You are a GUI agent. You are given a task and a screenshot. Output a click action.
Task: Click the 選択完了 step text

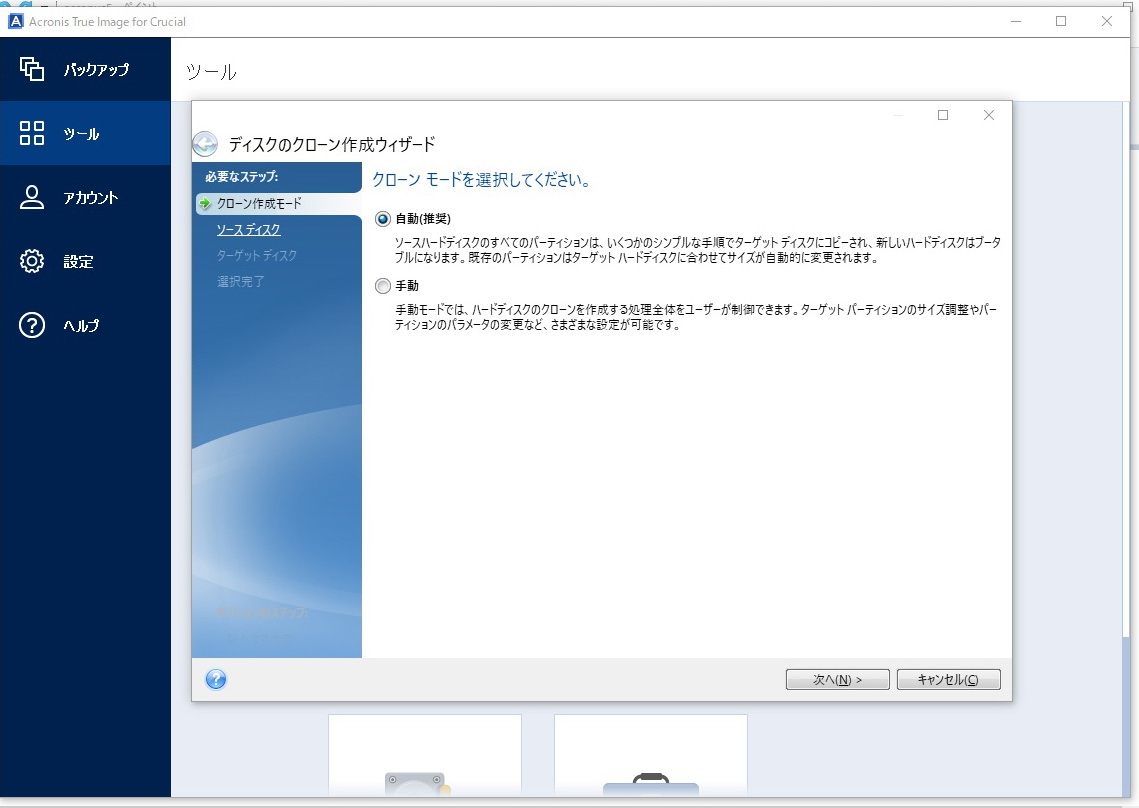[x=240, y=281]
